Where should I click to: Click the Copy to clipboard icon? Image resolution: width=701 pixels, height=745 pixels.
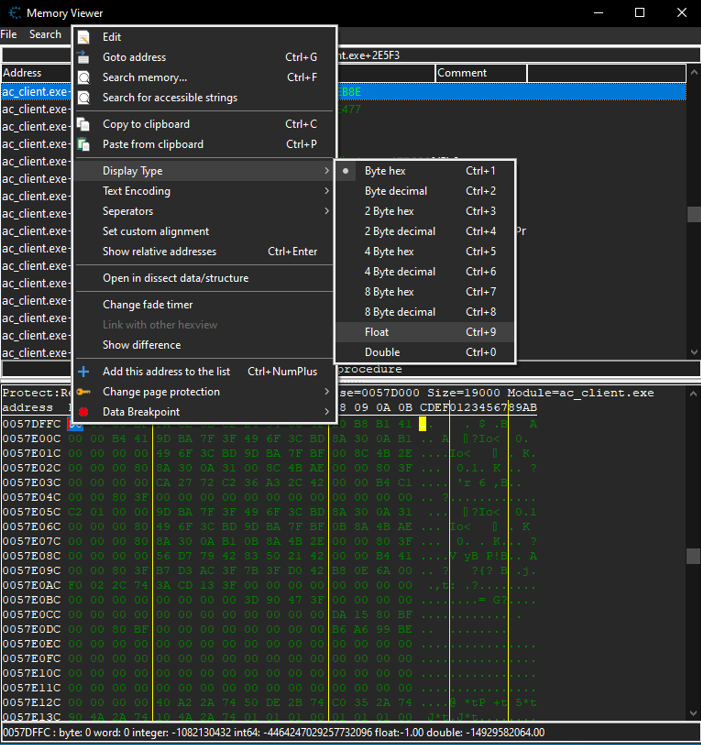point(84,124)
